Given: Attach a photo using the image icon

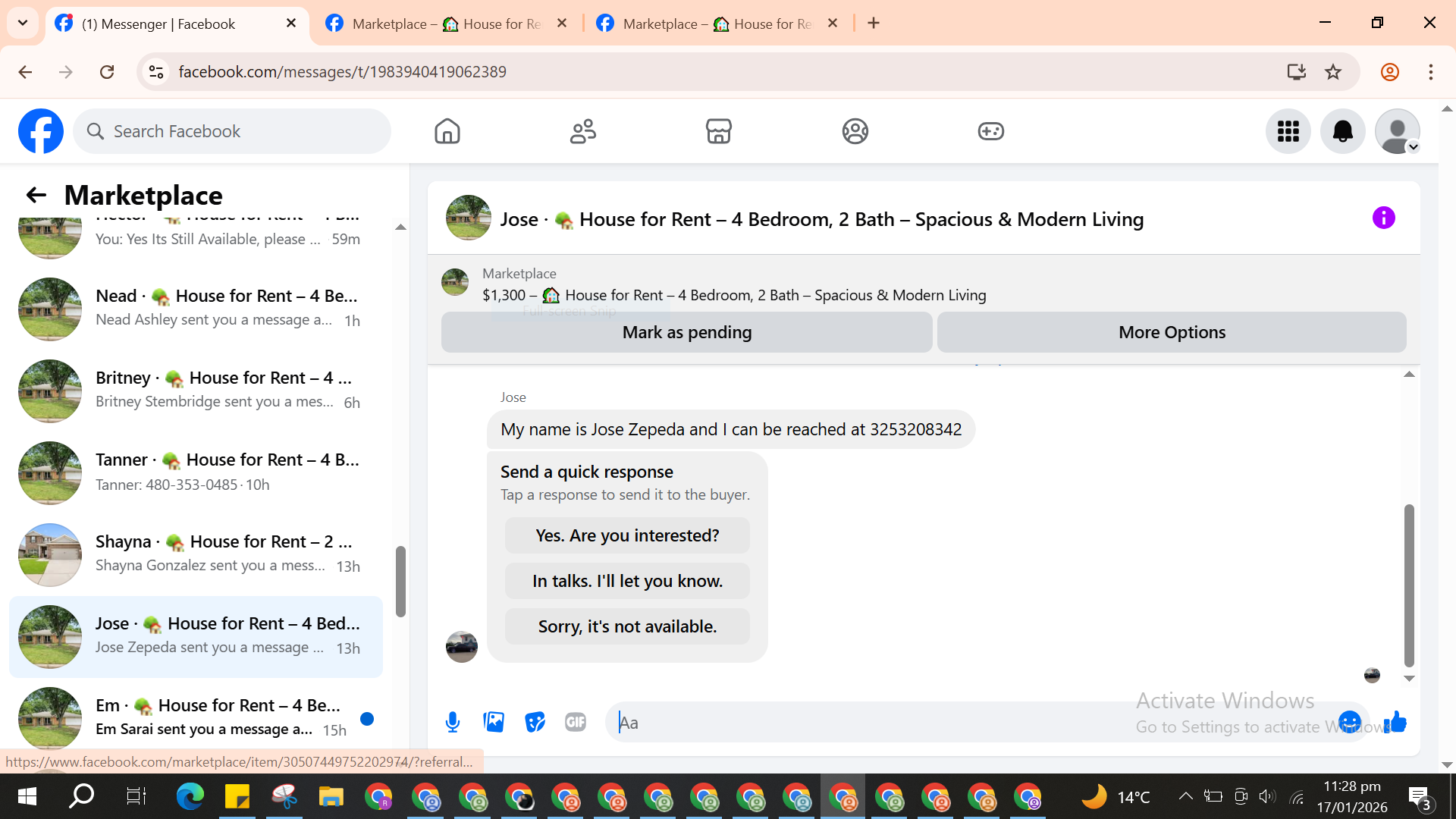Looking at the screenshot, I should [494, 722].
